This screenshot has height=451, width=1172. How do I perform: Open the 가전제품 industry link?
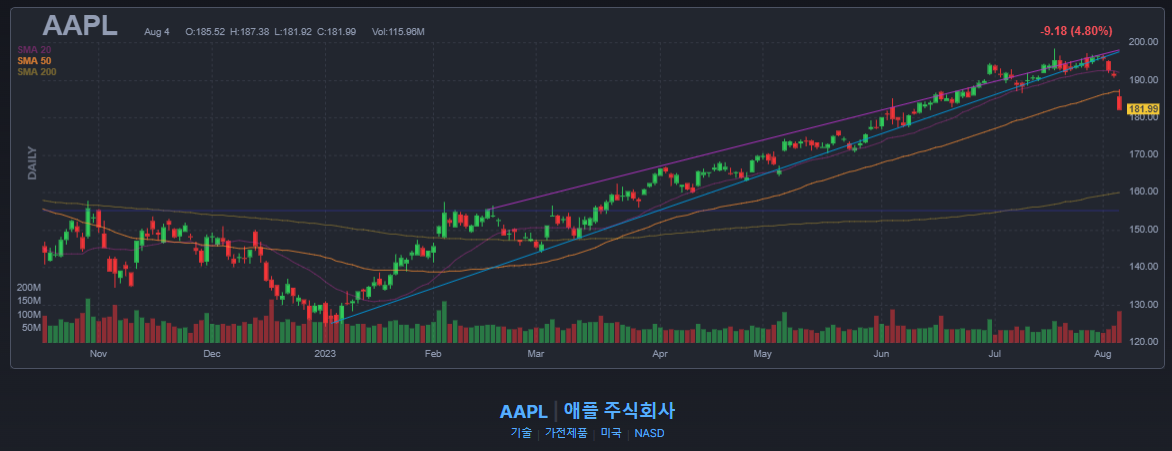[566, 433]
